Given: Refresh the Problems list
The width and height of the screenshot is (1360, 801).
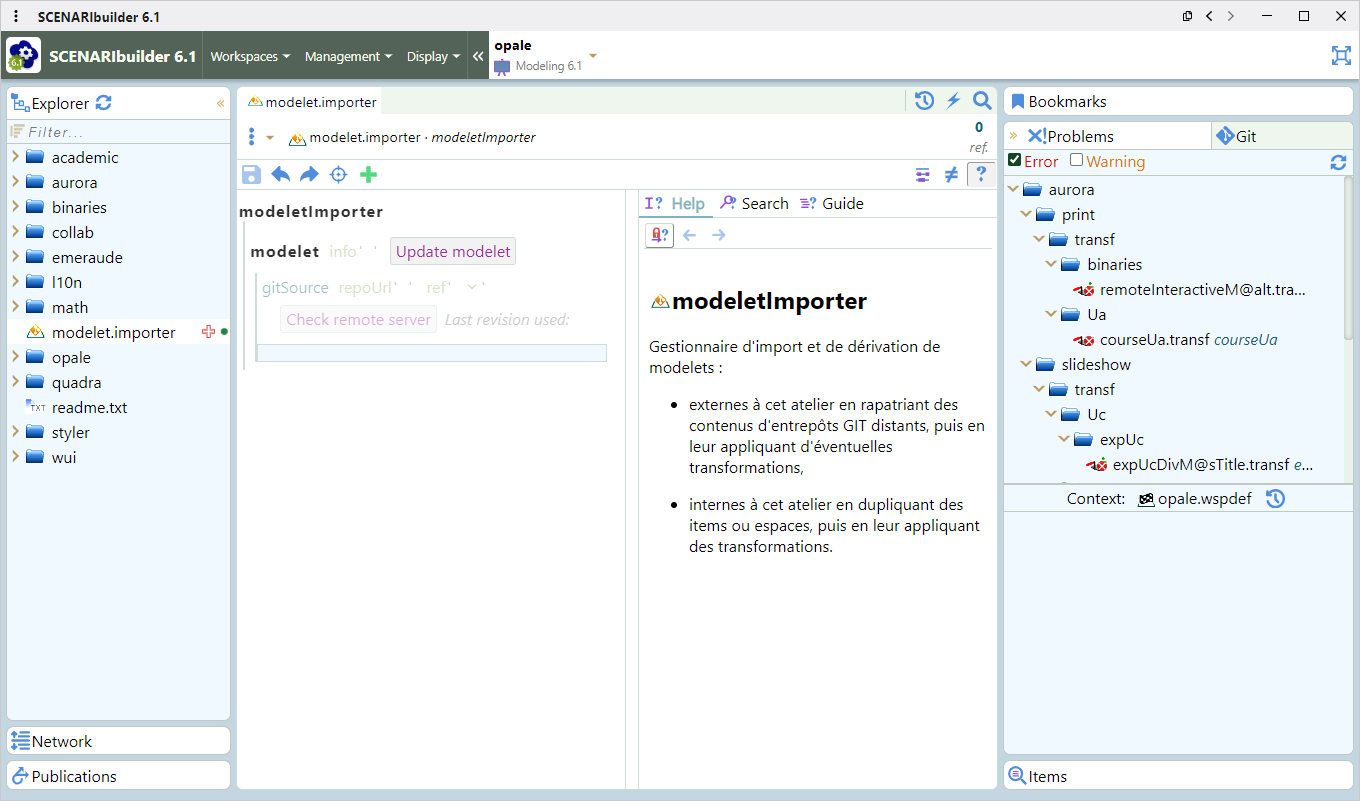Looking at the screenshot, I should pos(1339,162).
